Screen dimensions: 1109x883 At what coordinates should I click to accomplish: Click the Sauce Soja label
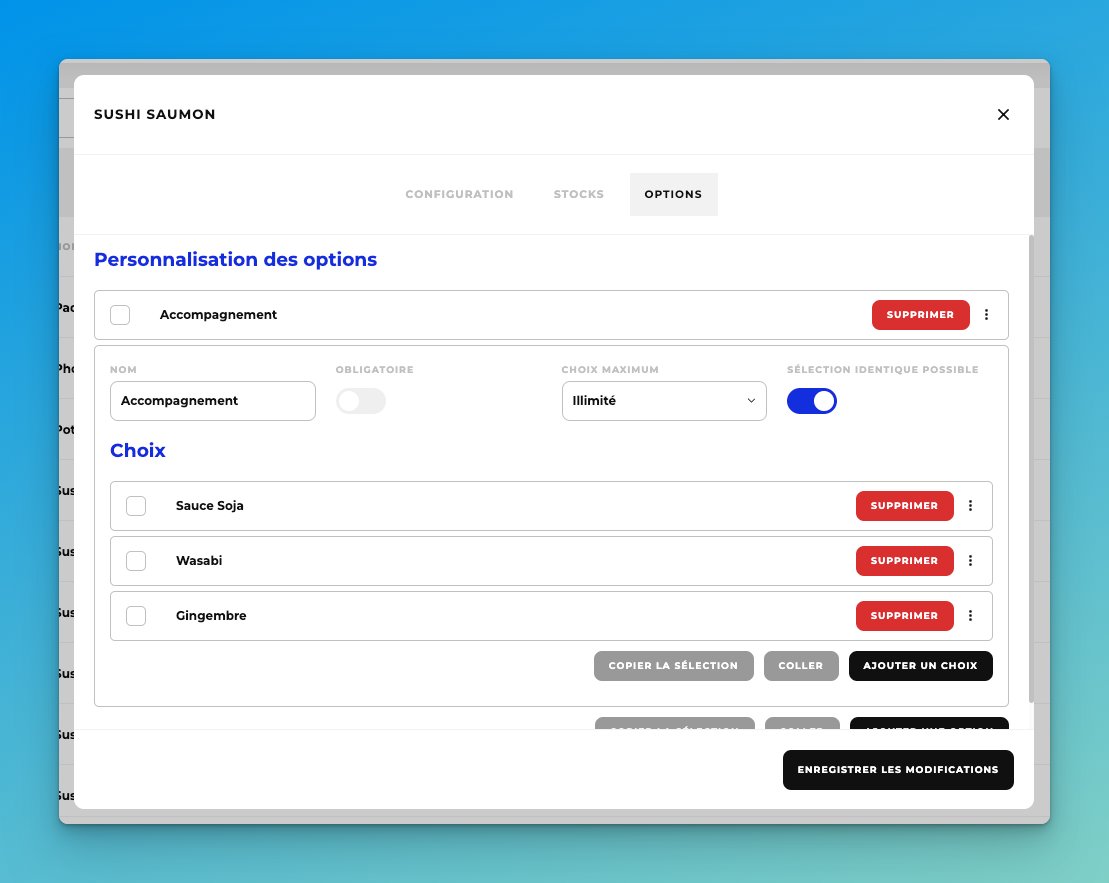pos(209,506)
